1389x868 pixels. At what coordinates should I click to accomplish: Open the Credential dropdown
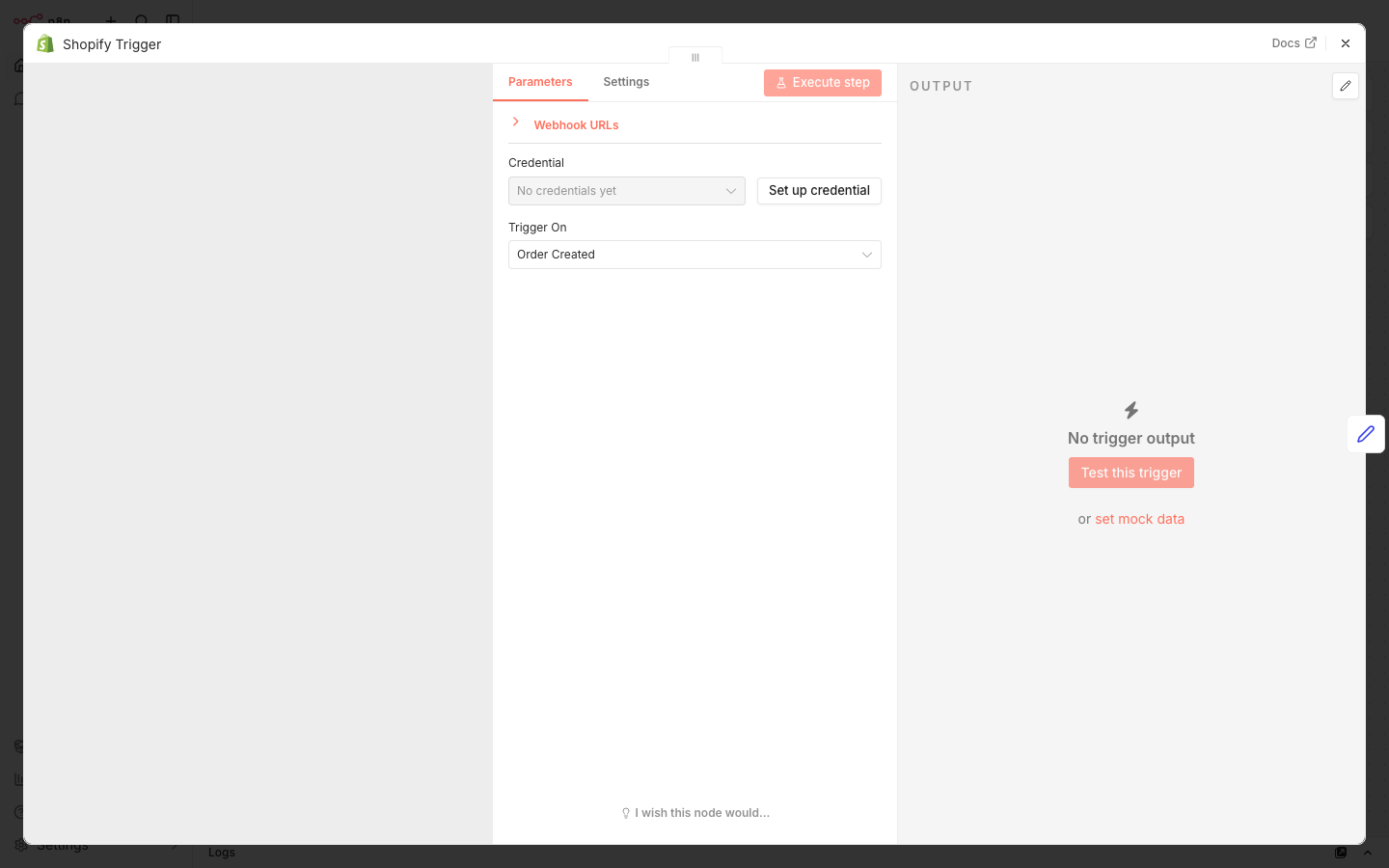tap(626, 191)
